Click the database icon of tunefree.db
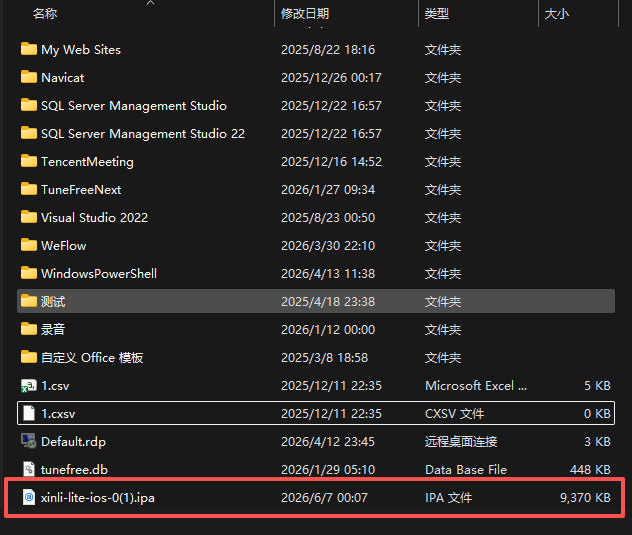632x535 pixels. pyautogui.click(x=29, y=469)
